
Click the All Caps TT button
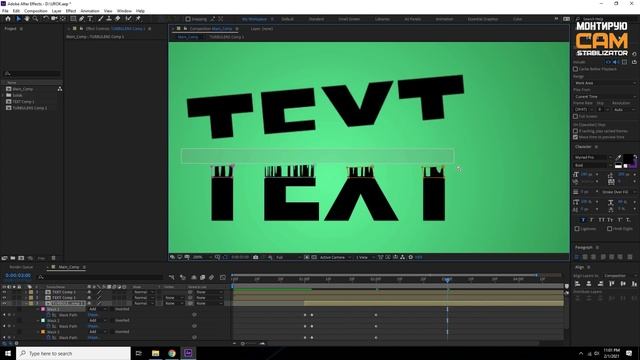[601, 220]
